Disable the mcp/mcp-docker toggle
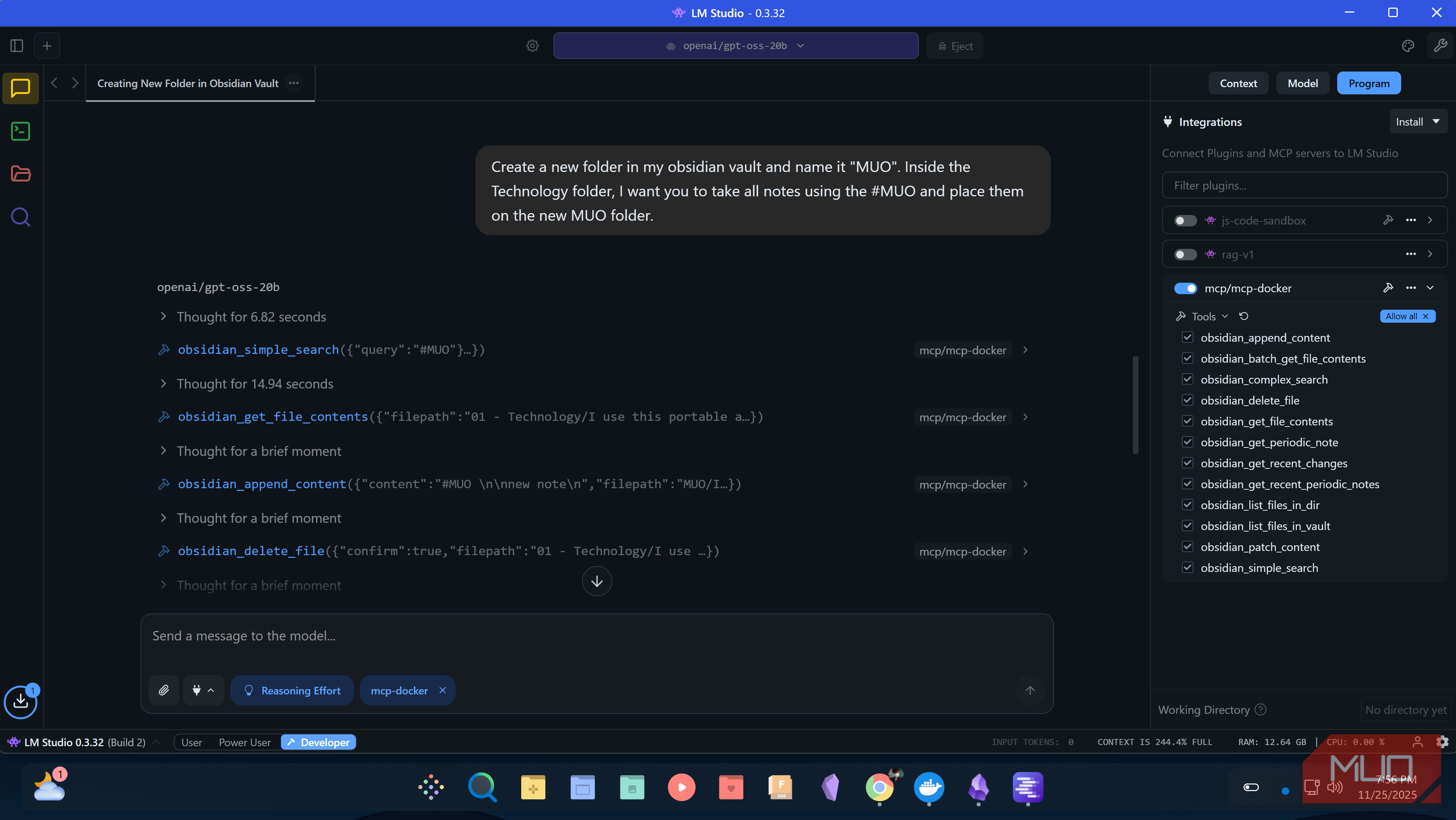 pos(1185,288)
